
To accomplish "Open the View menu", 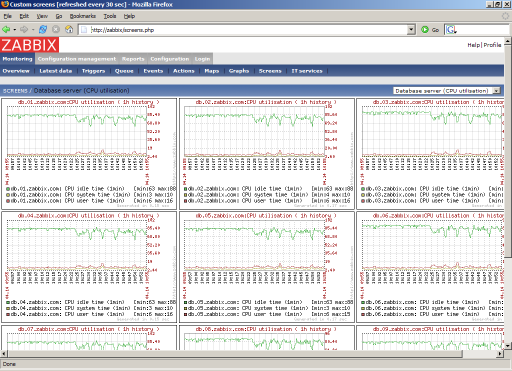I will pyautogui.click(x=42, y=16).
